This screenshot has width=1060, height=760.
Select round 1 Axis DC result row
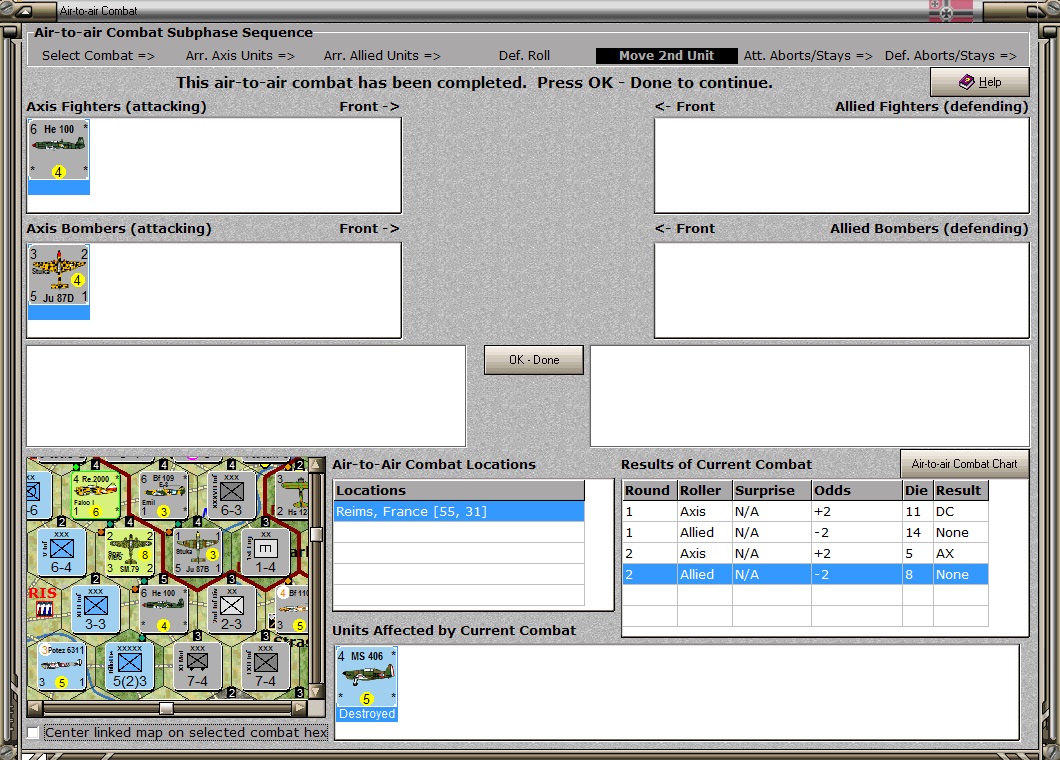(805, 511)
